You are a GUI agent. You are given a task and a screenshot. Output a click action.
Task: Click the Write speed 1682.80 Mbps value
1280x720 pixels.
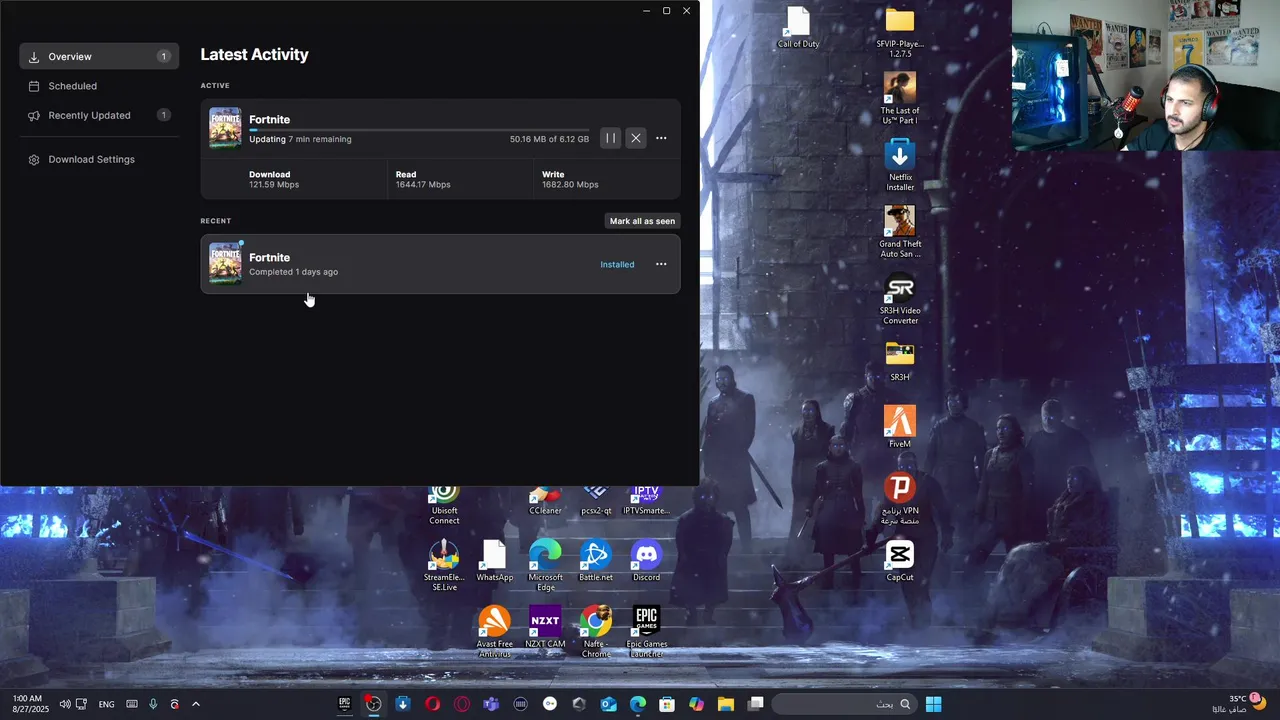coord(570,185)
